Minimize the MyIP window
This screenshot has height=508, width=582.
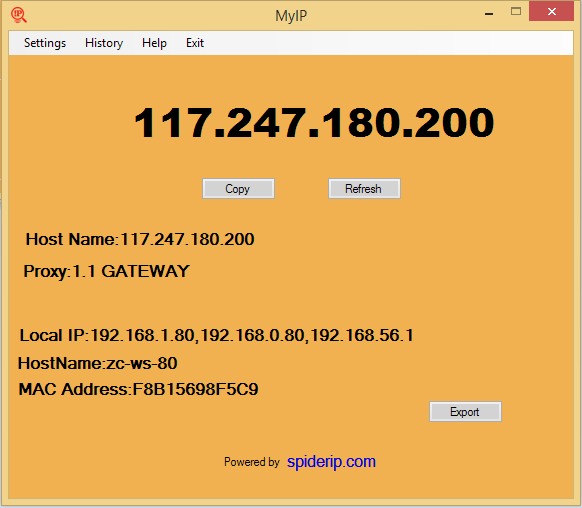pyautogui.click(x=489, y=13)
